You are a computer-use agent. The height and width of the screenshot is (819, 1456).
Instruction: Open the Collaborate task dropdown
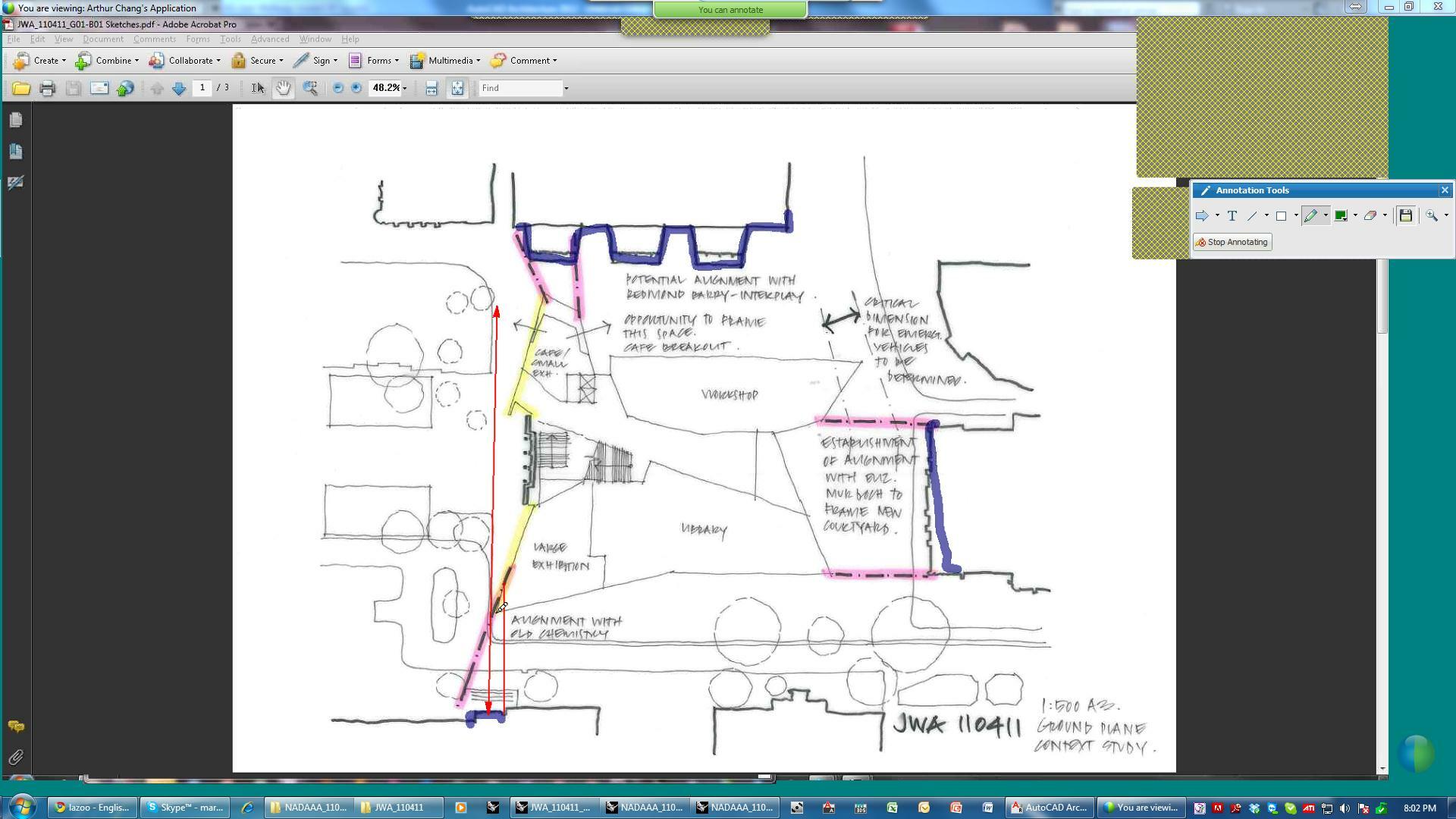point(184,61)
